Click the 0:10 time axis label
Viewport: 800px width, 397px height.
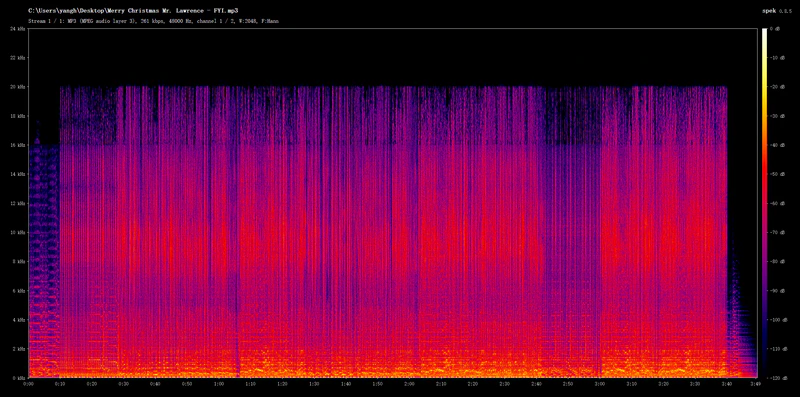click(x=60, y=383)
